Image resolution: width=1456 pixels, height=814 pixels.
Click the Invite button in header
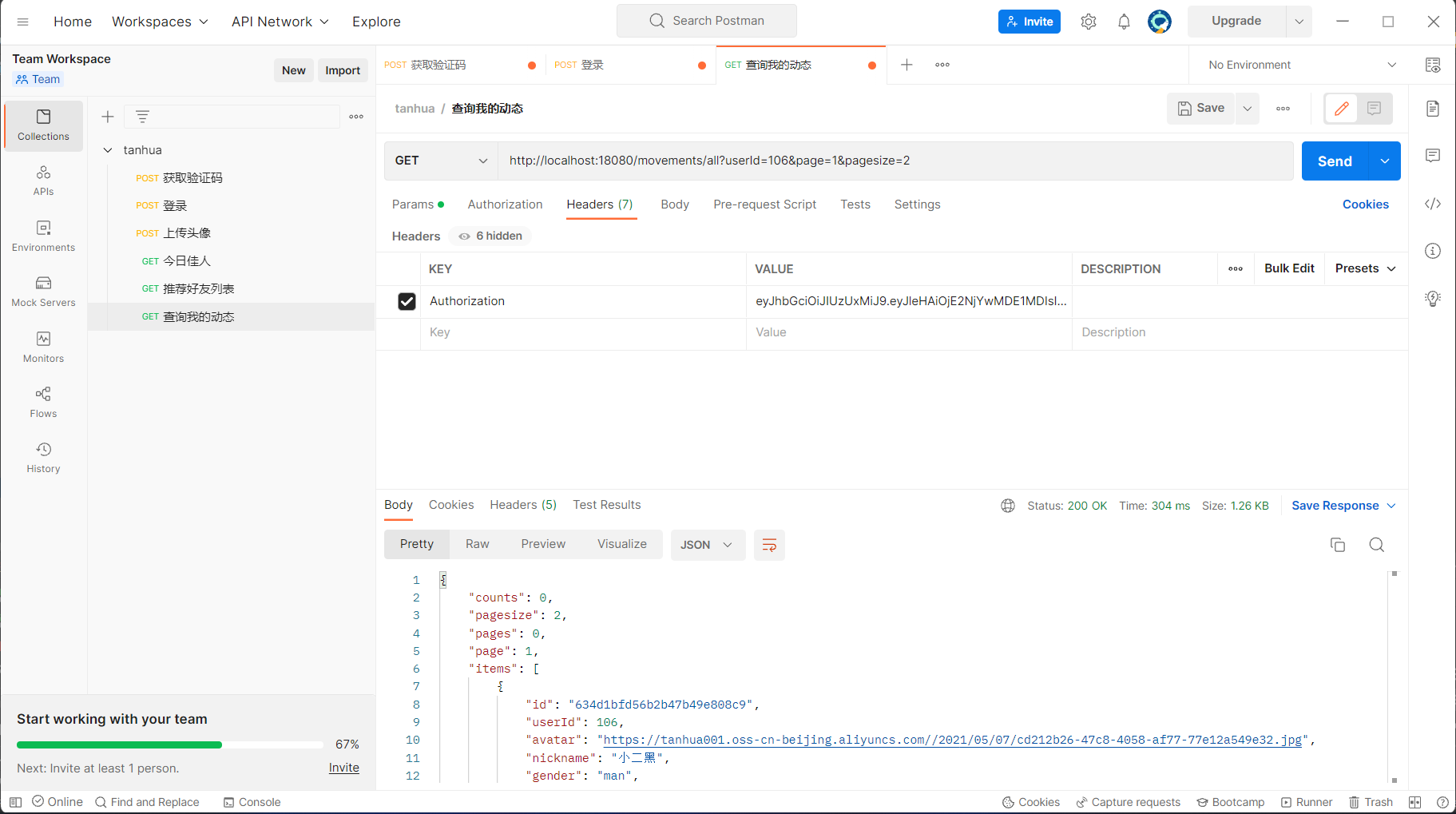(x=1030, y=22)
